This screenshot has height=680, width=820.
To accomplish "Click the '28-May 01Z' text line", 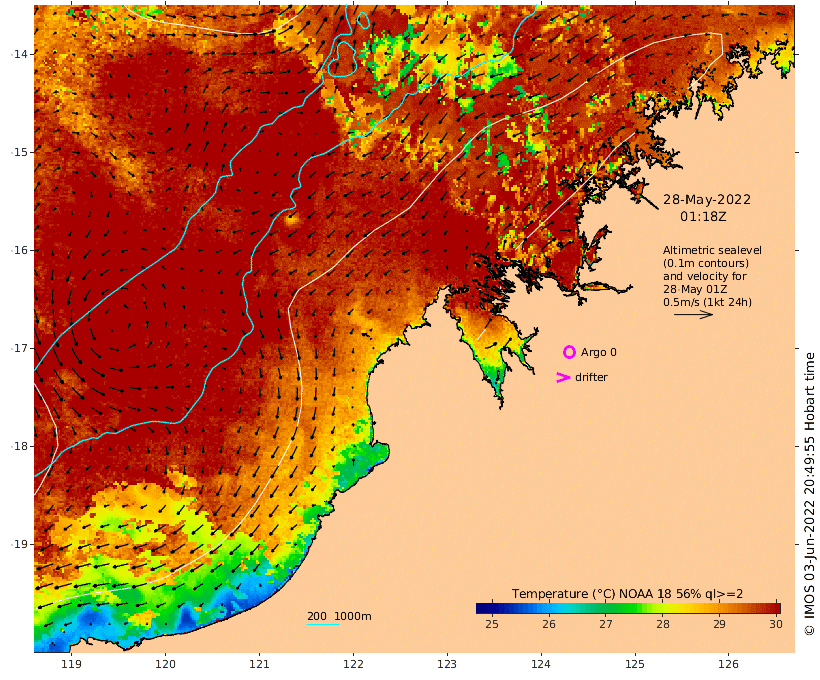I will coord(695,289).
